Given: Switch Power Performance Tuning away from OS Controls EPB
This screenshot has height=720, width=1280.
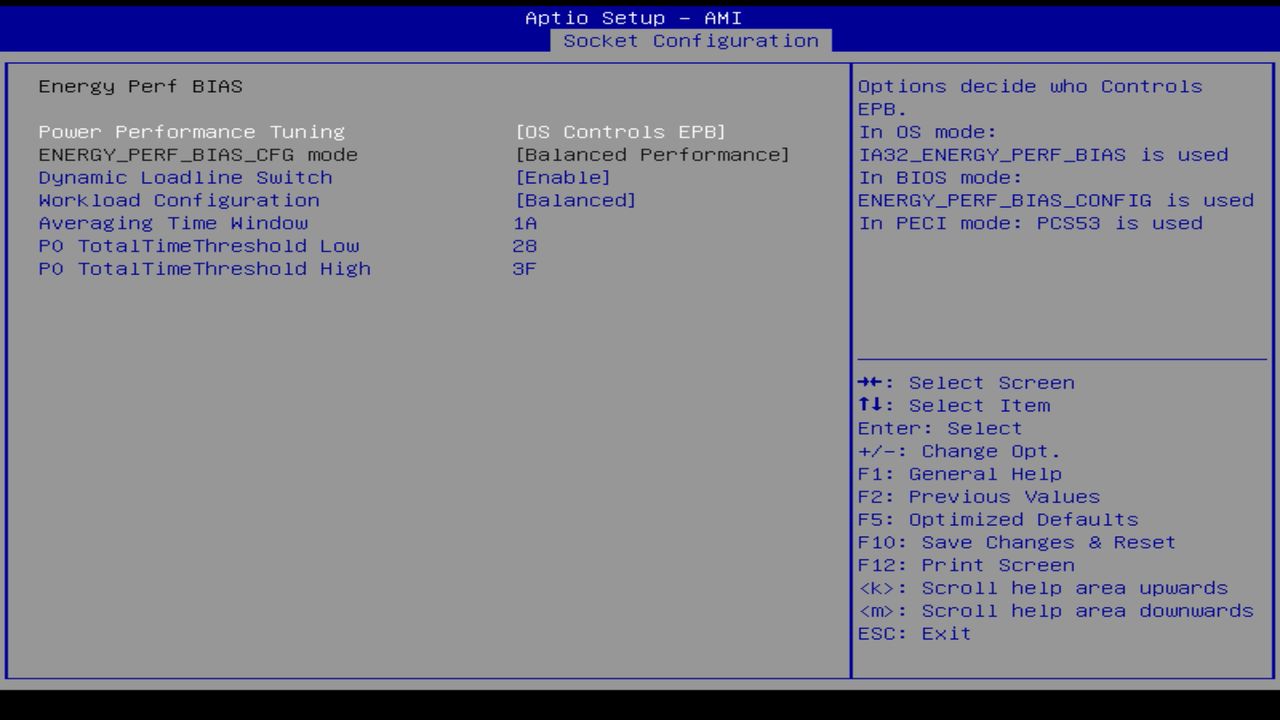Looking at the screenshot, I should 620,131.
